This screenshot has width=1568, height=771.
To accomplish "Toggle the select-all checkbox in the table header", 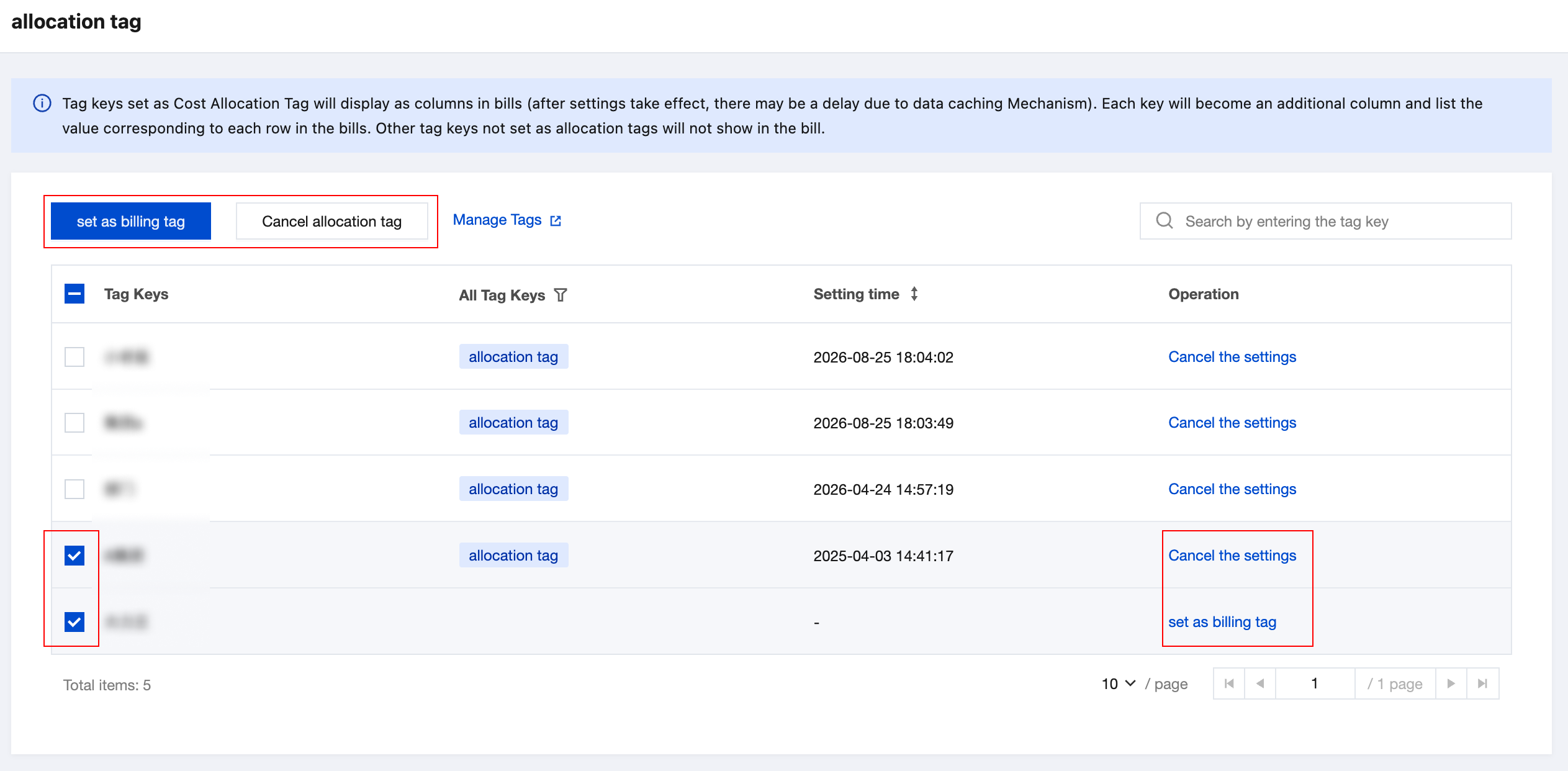I will pos(74,294).
